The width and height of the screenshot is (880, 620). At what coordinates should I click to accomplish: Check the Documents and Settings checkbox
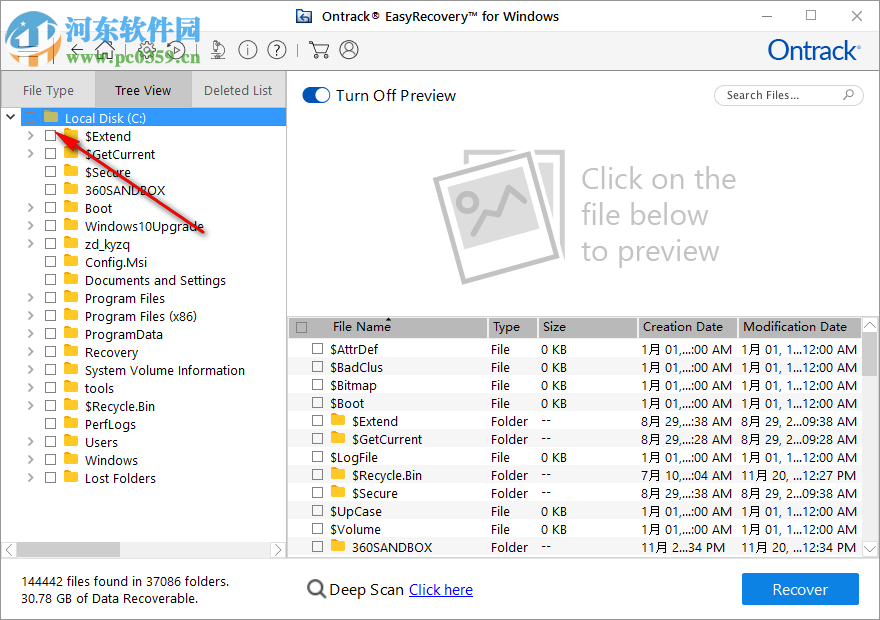coord(51,279)
